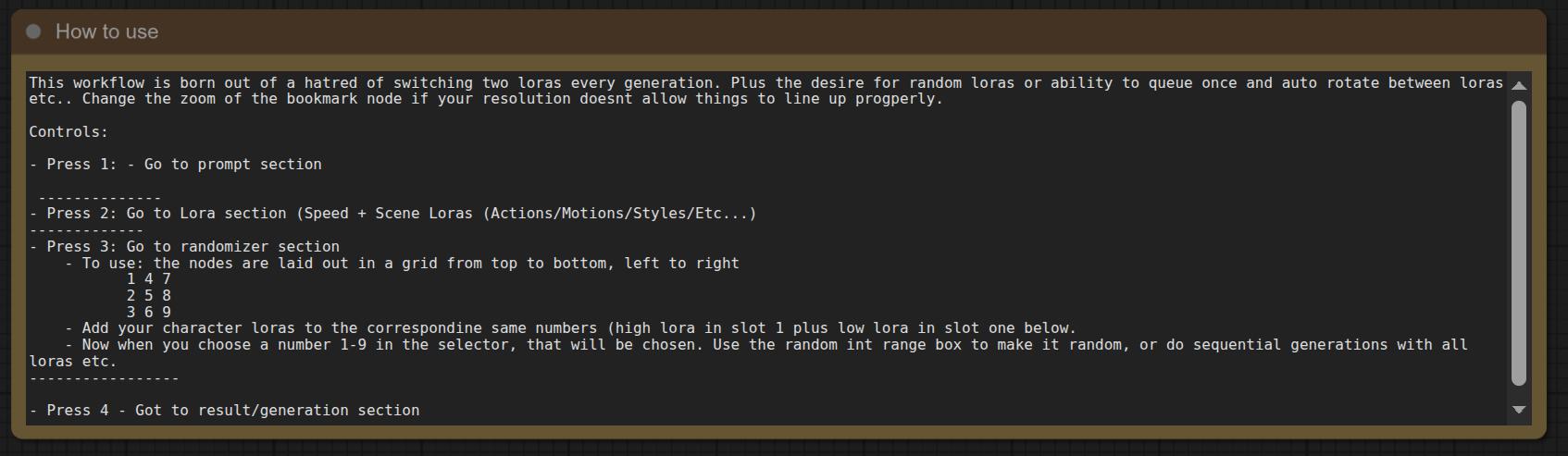1568x456 pixels.
Task: Click the dashed separator below "loras etc."
Action: [104, 378]
